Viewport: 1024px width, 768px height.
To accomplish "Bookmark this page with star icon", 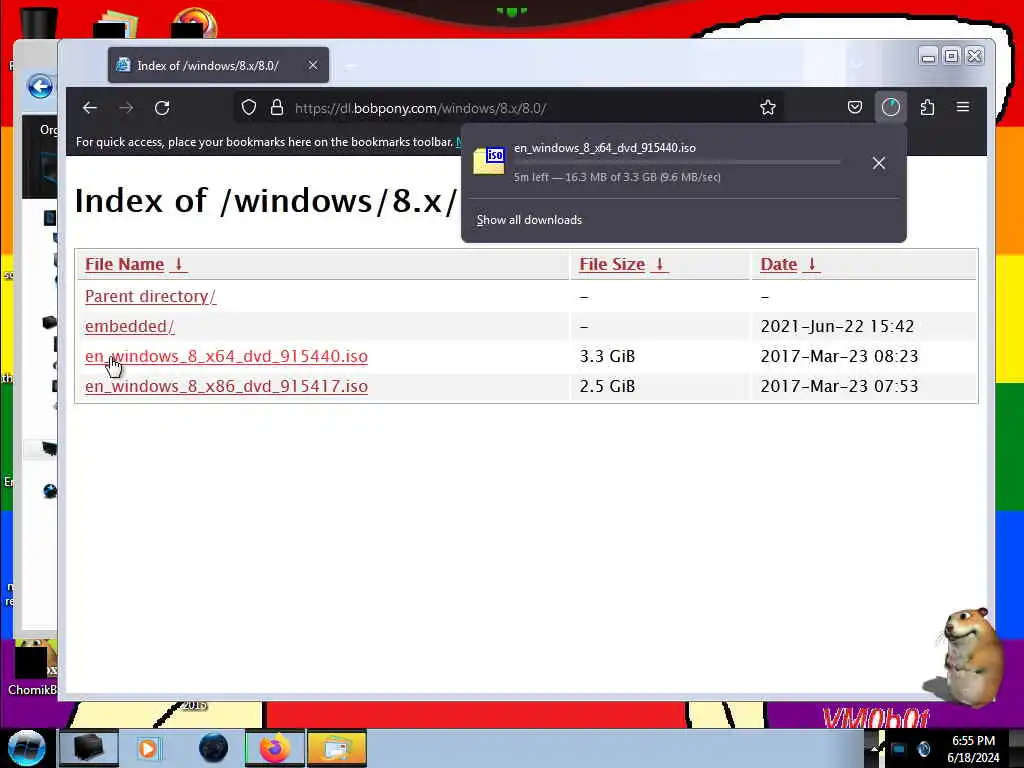I will pyautogui.click(x=768, y=108).
